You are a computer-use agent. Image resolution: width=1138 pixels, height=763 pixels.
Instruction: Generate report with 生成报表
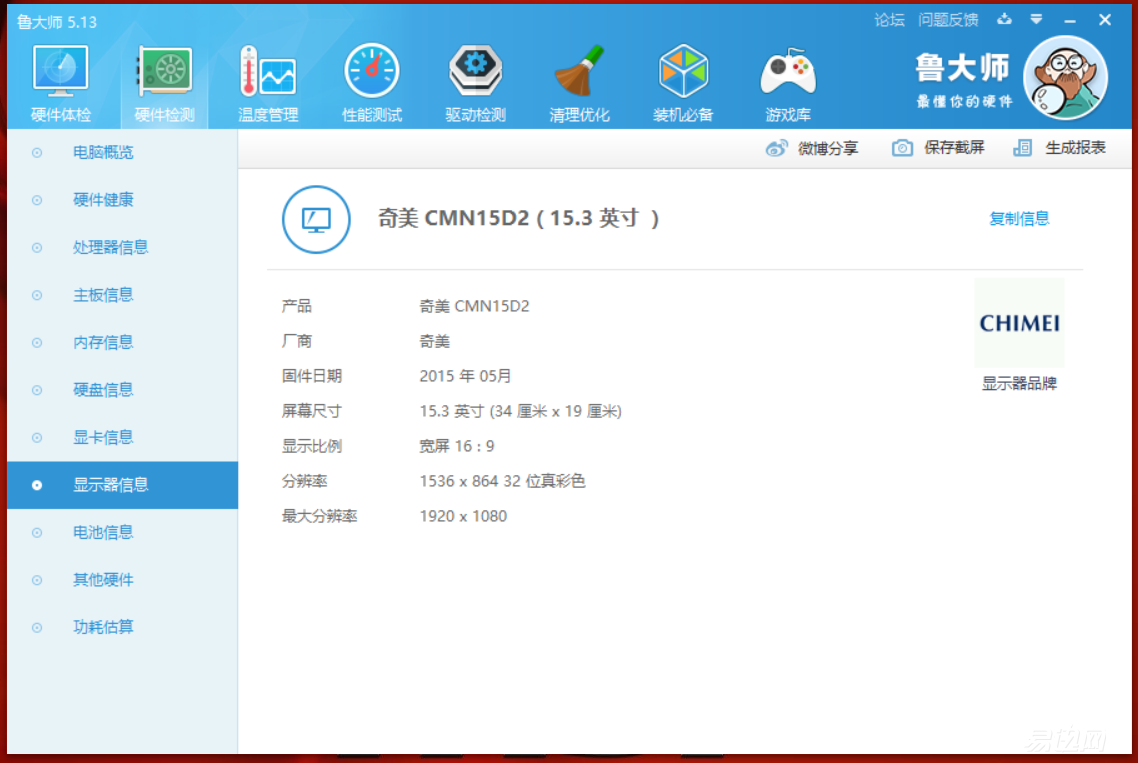click(x=1060, y=148)
